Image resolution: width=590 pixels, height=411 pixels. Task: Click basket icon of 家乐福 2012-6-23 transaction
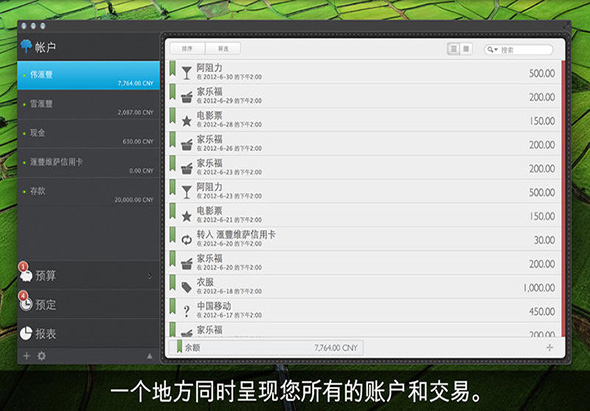click(x=187, y=169)
